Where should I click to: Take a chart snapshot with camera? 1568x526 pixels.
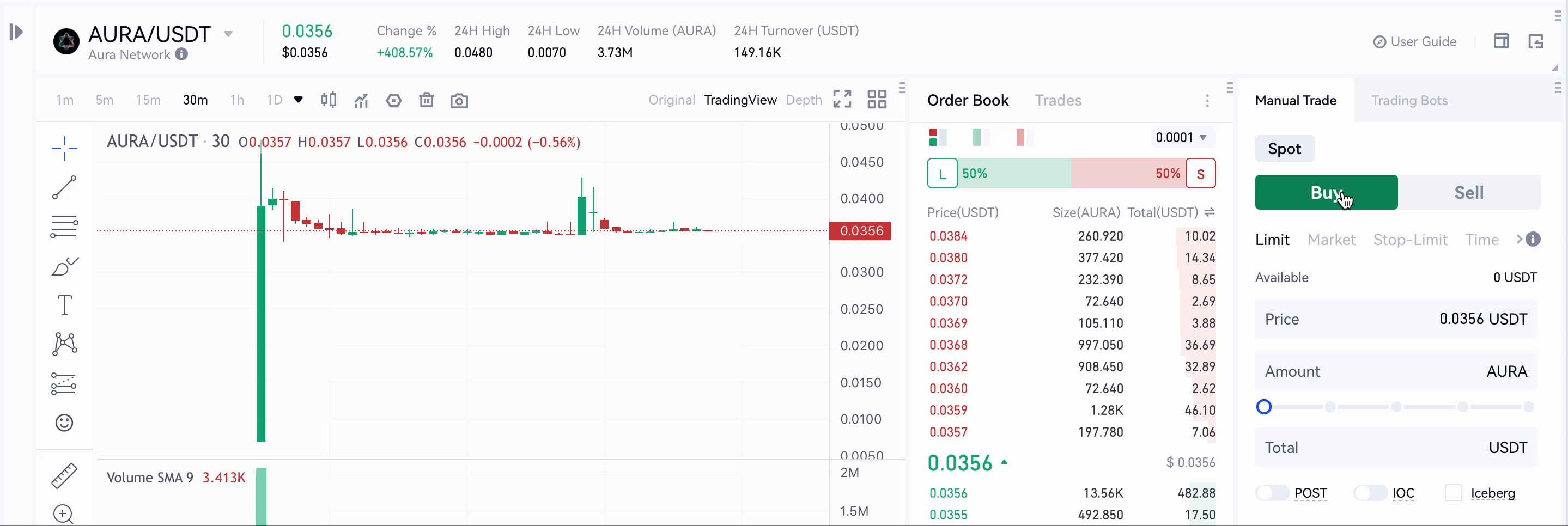coord(459,100)
